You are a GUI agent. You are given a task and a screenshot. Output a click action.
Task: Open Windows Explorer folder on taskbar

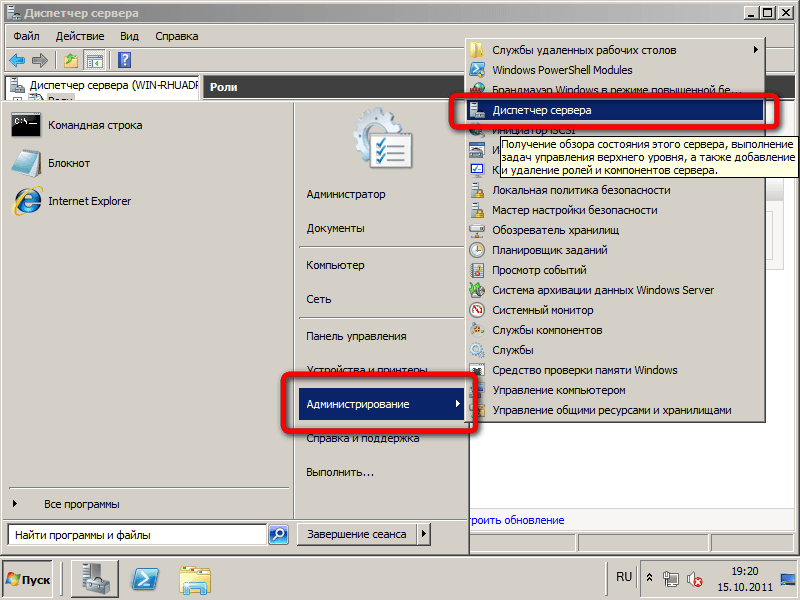point(195,580)
